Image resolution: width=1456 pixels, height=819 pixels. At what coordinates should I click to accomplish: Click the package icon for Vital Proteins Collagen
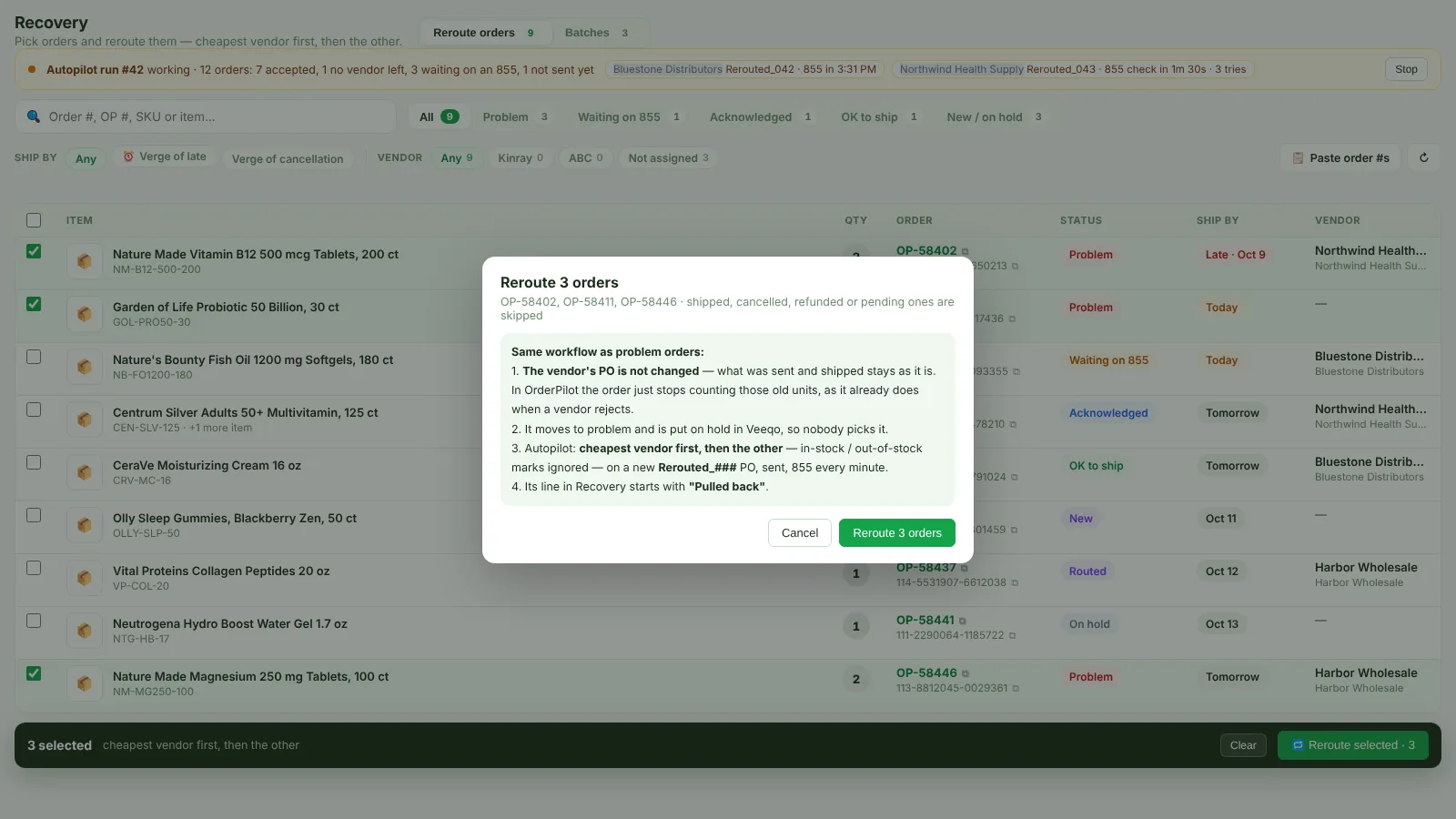85,578
